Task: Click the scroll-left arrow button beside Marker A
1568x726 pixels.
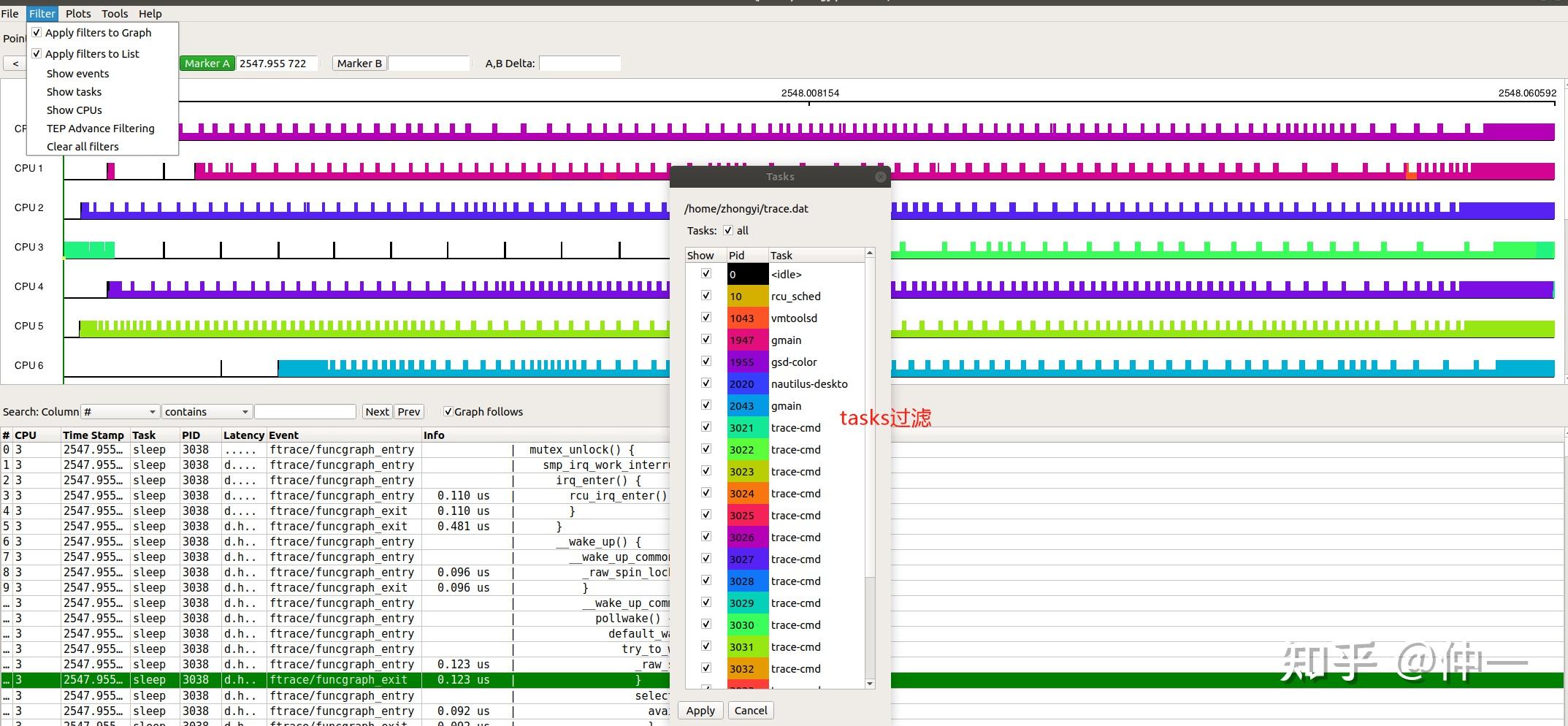Action: tap(15, 64)
